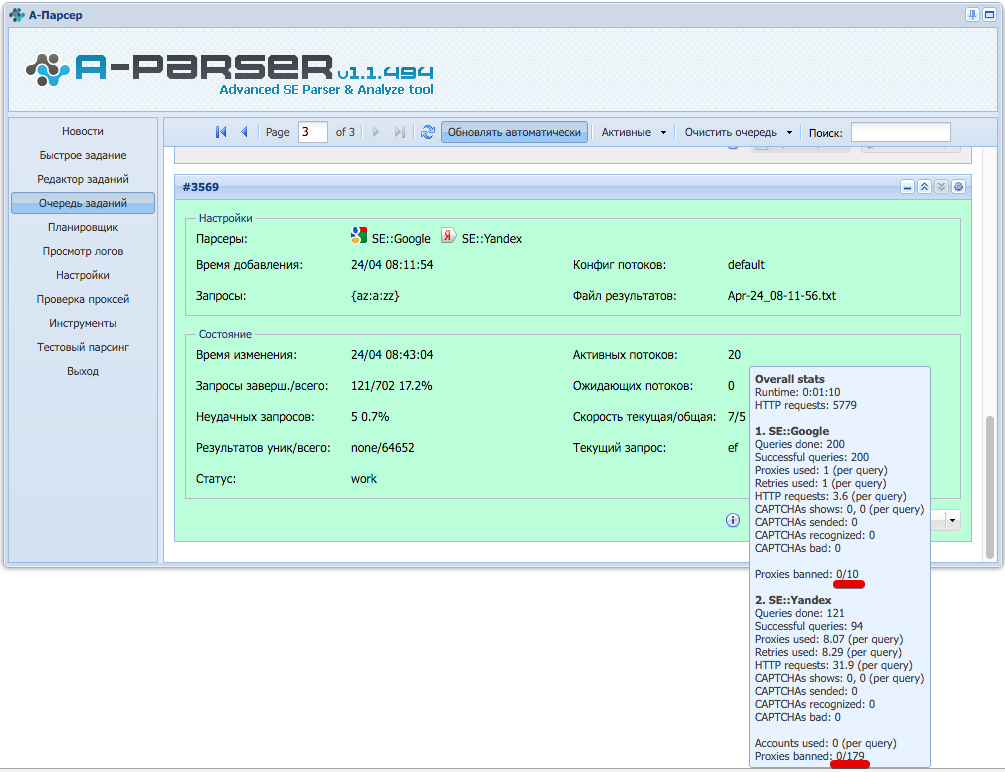The width and height of the screenshot is (1005, 772).
Task: Switch to Редактор заданий
Action: point(83,179)
